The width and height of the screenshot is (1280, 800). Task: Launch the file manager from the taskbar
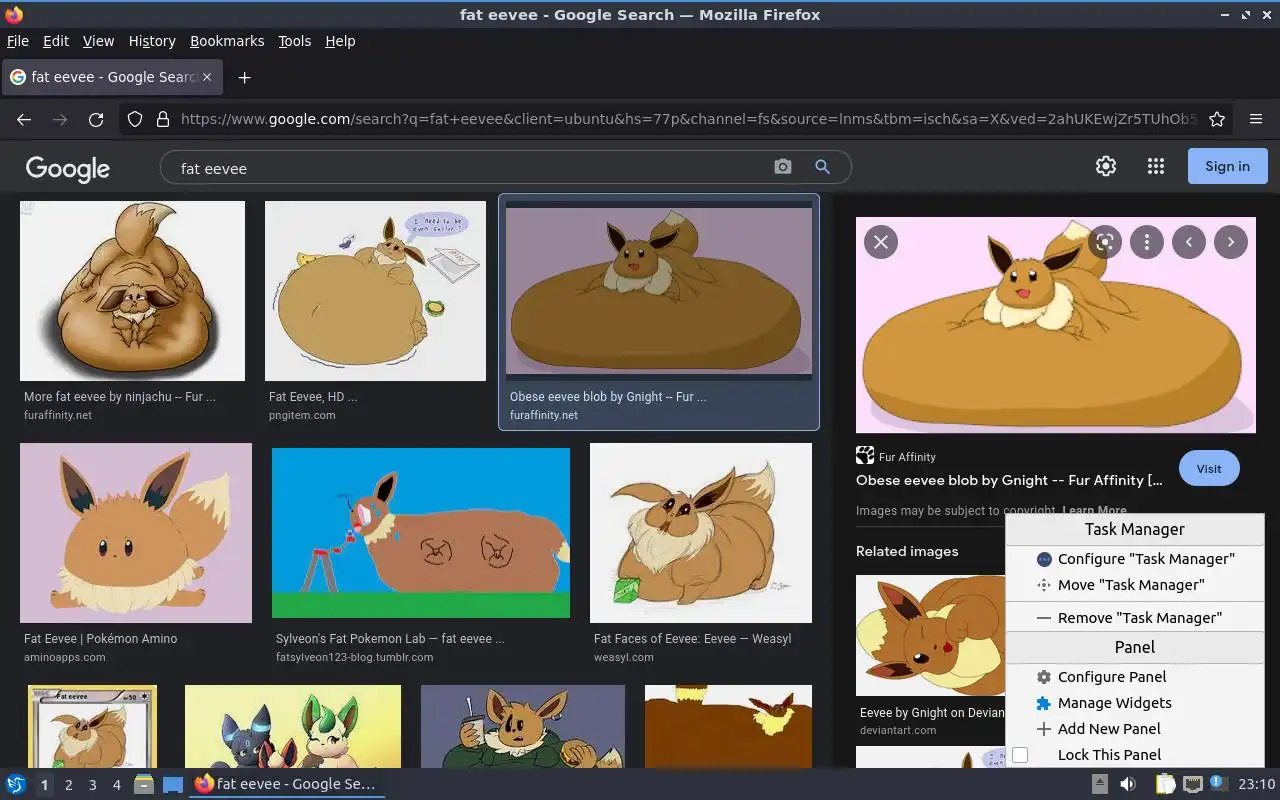[144, 784]
